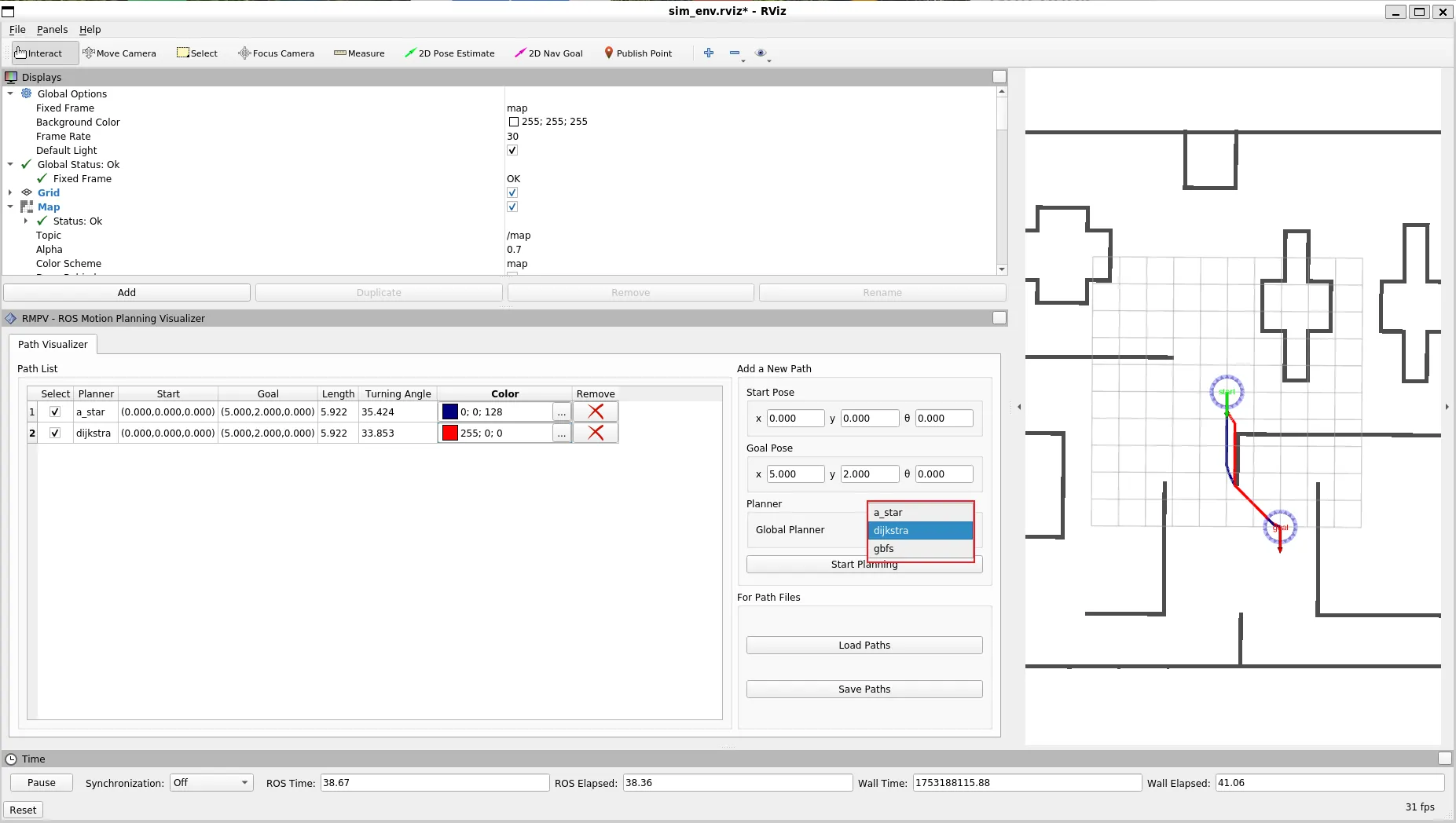This screenshot has width=1456, height=823.
Task: Choose gbfs from planner list
Action: (920, 548)
